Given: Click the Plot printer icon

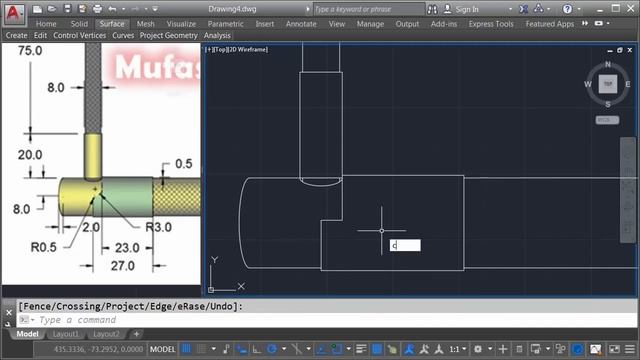Looking at the screenshot, I should [97, 9].
